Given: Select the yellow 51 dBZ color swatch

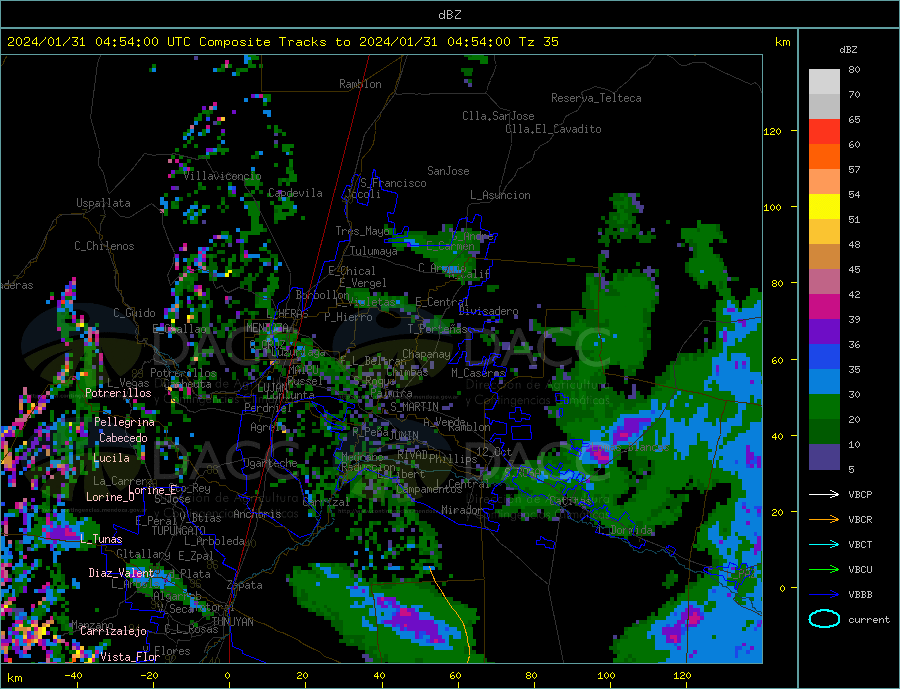Looking at the screenshot, I should pos(824,207).
